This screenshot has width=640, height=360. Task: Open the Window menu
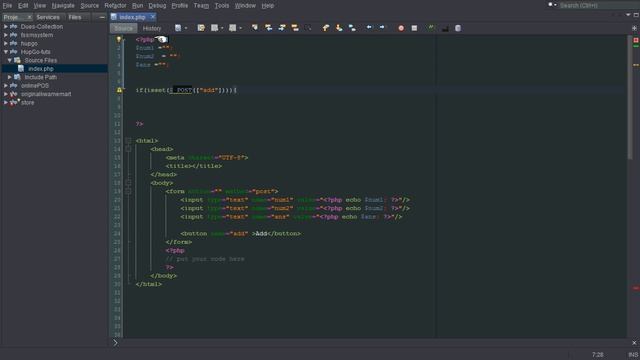[245, 6]
